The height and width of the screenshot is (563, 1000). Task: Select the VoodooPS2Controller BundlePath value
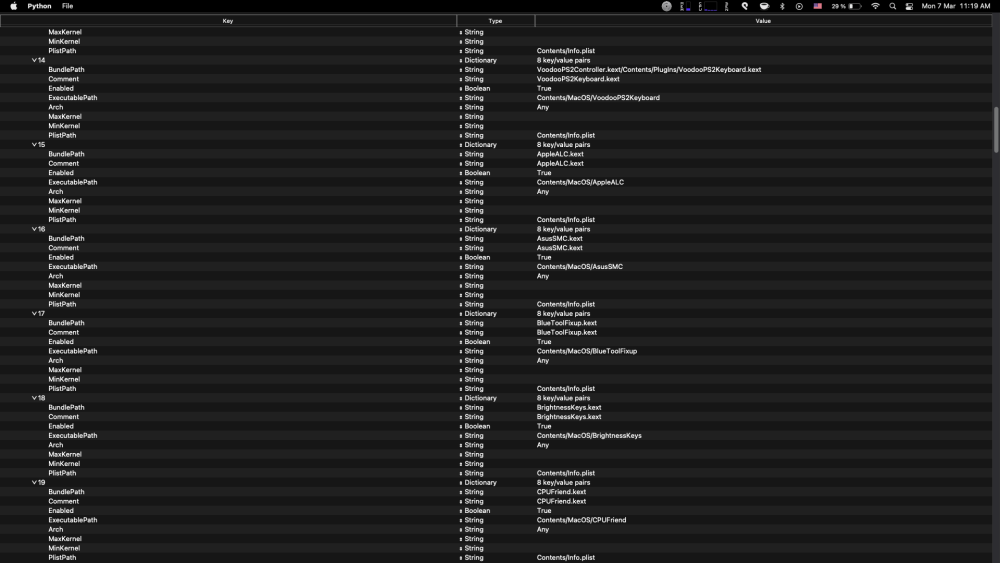[649, 69]
